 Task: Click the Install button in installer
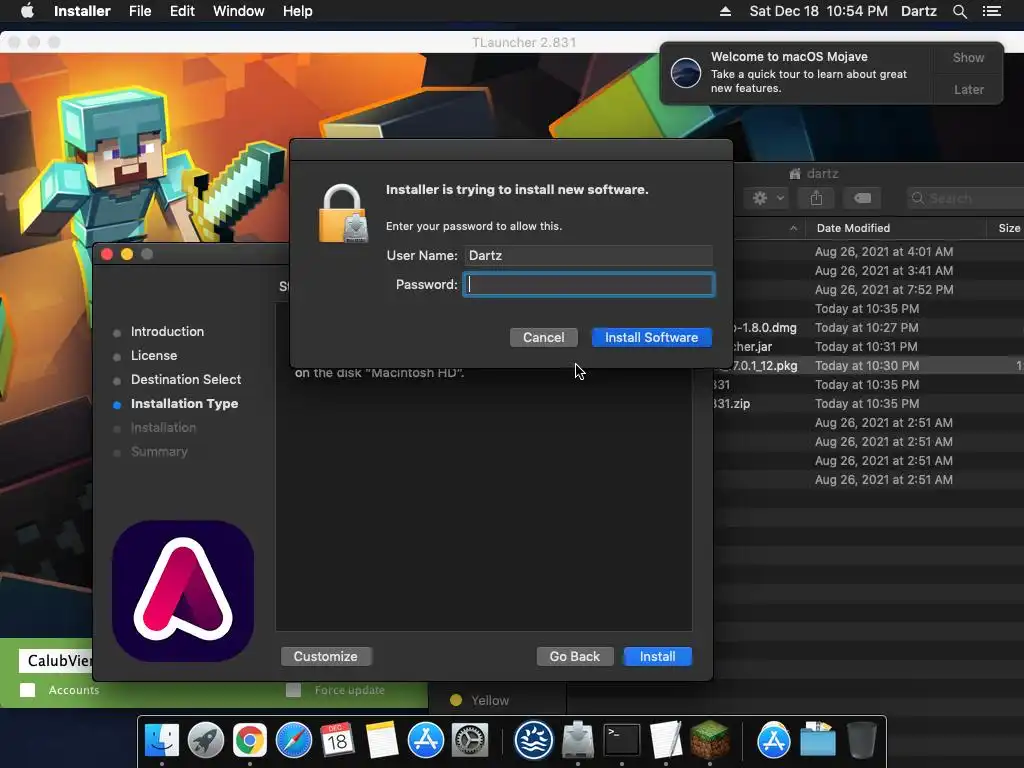(658, 656)
